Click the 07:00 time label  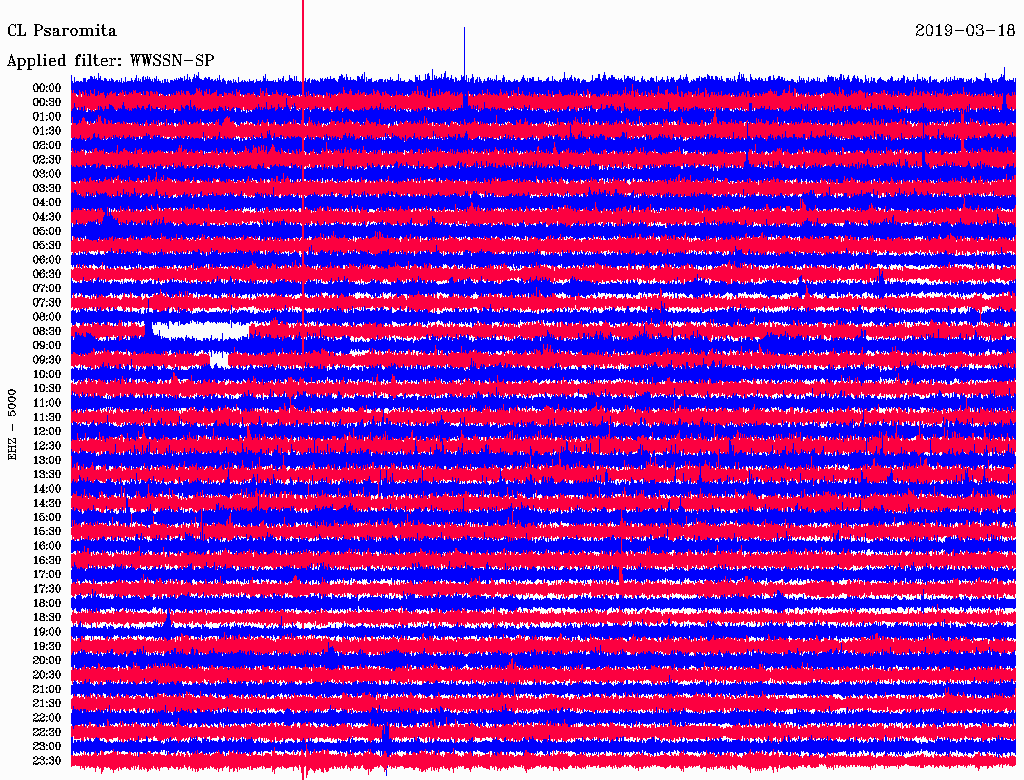(47, 289)
